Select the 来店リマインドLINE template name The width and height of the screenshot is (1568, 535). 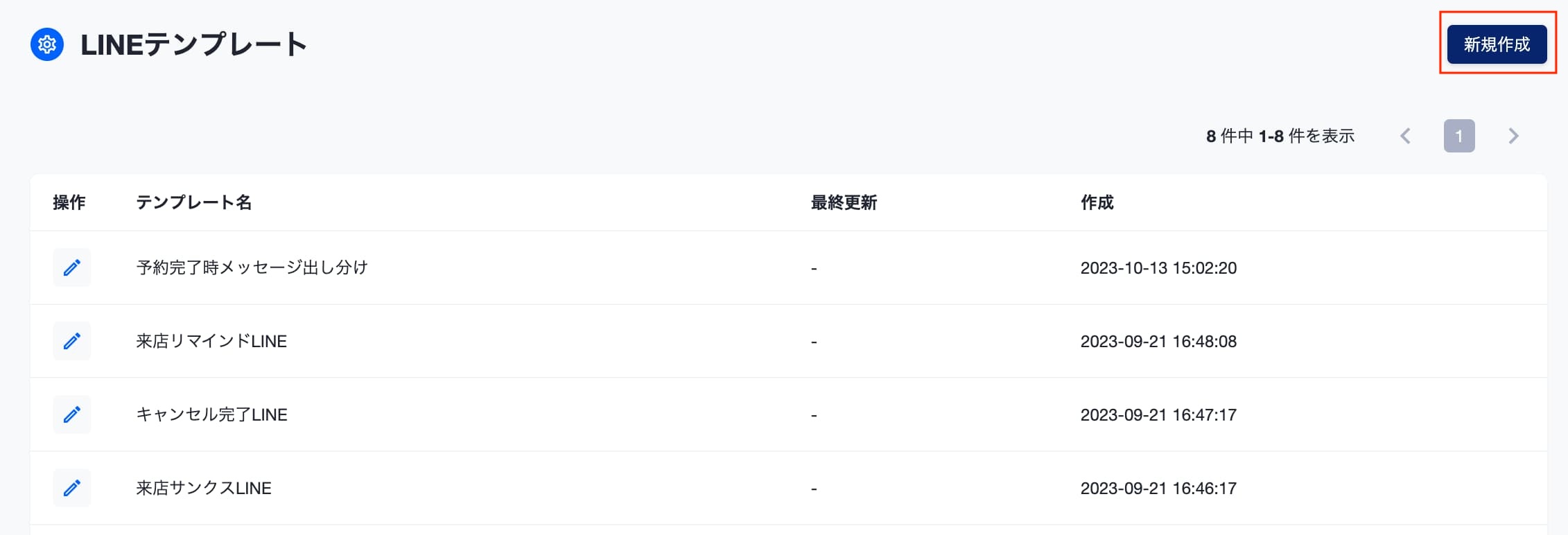(x=211, y=341)
